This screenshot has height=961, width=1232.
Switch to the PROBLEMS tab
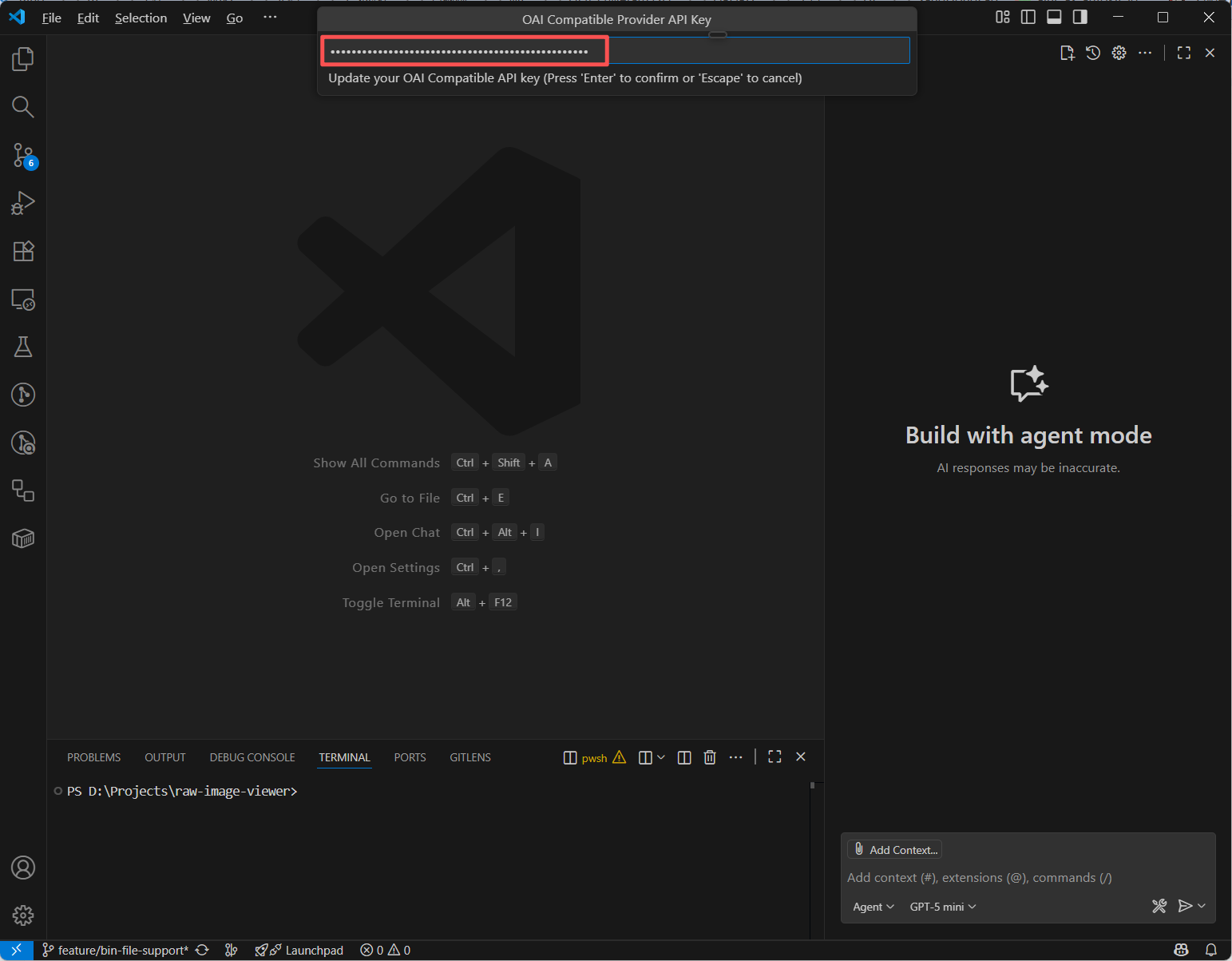pos(94,757)
